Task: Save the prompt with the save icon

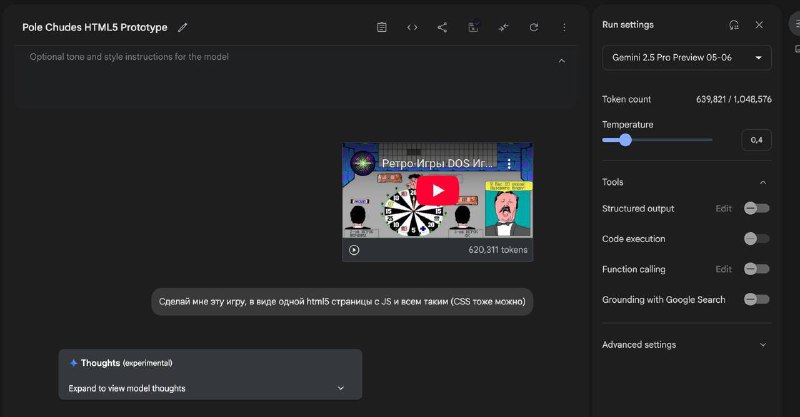Action: [x=473, y=27]
